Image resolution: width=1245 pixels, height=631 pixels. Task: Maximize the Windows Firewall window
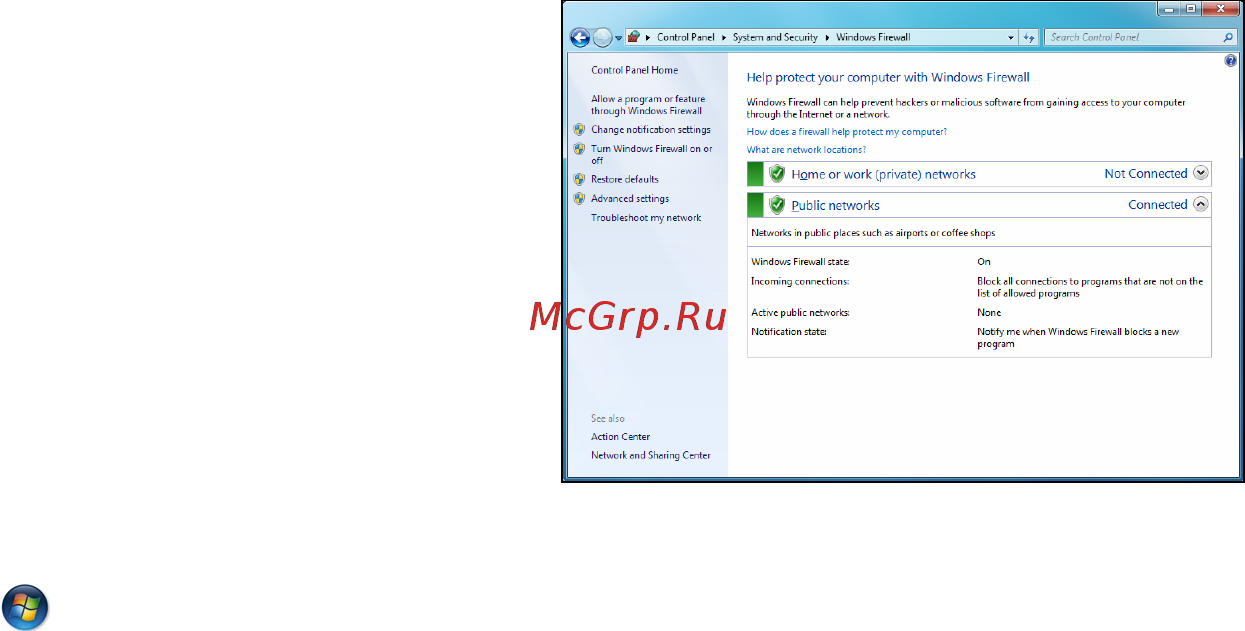[x=1192, y=8]
